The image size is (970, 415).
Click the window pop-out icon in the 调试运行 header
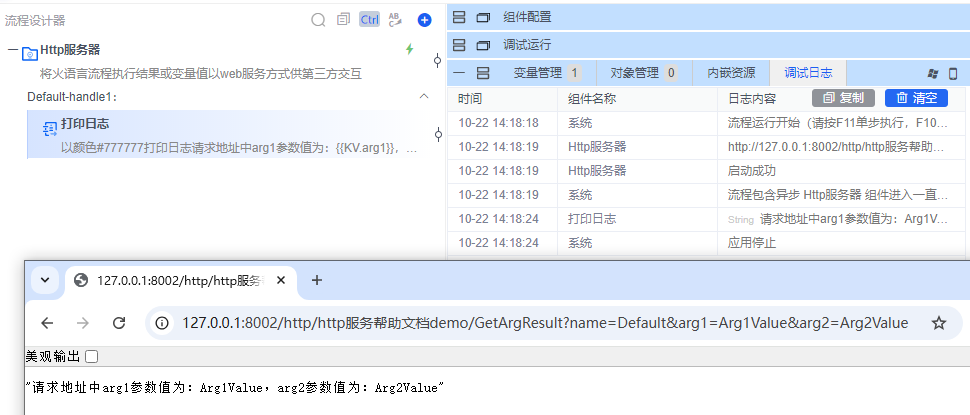[x=483, y=45]
